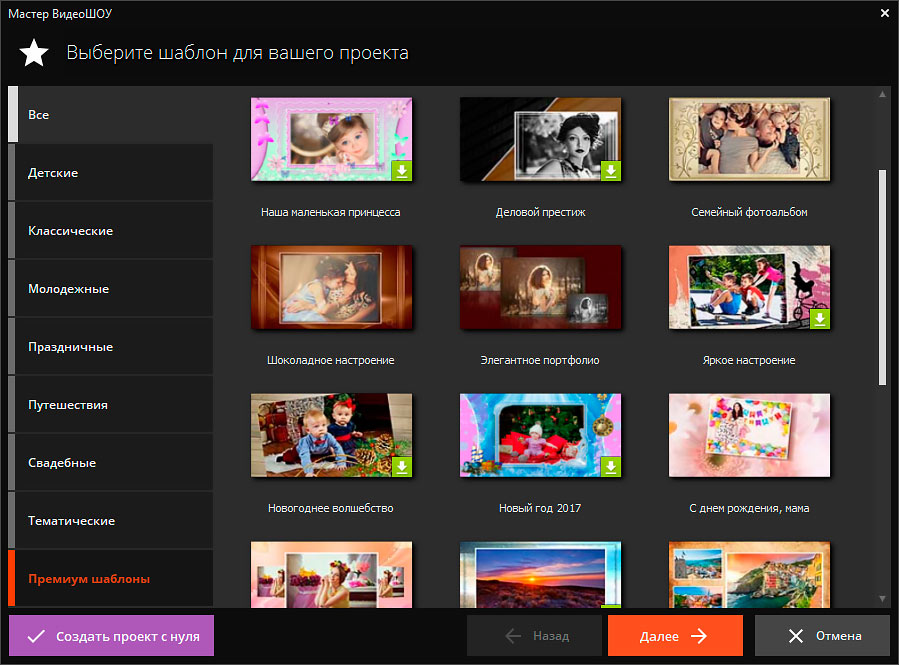Select the Детские category tab
This screenshot has width=899, height=665.
(x=110, y=173)
